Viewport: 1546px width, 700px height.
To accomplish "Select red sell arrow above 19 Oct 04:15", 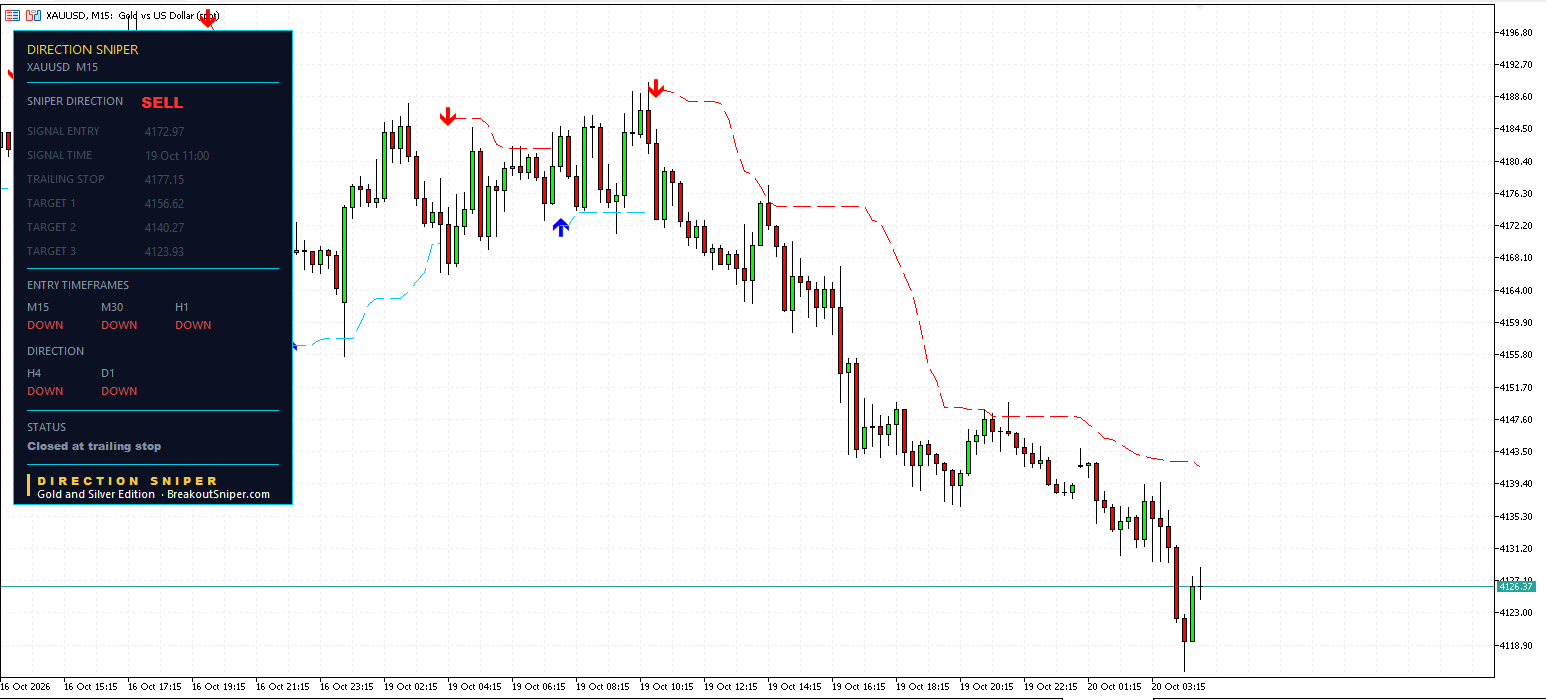I will tap(448, 117).
